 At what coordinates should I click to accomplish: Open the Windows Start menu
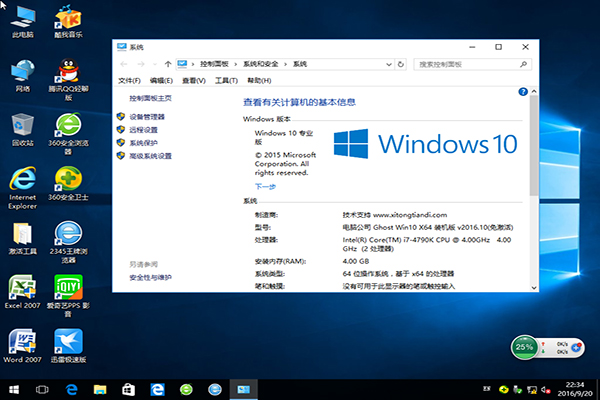[x=14, y=390]
